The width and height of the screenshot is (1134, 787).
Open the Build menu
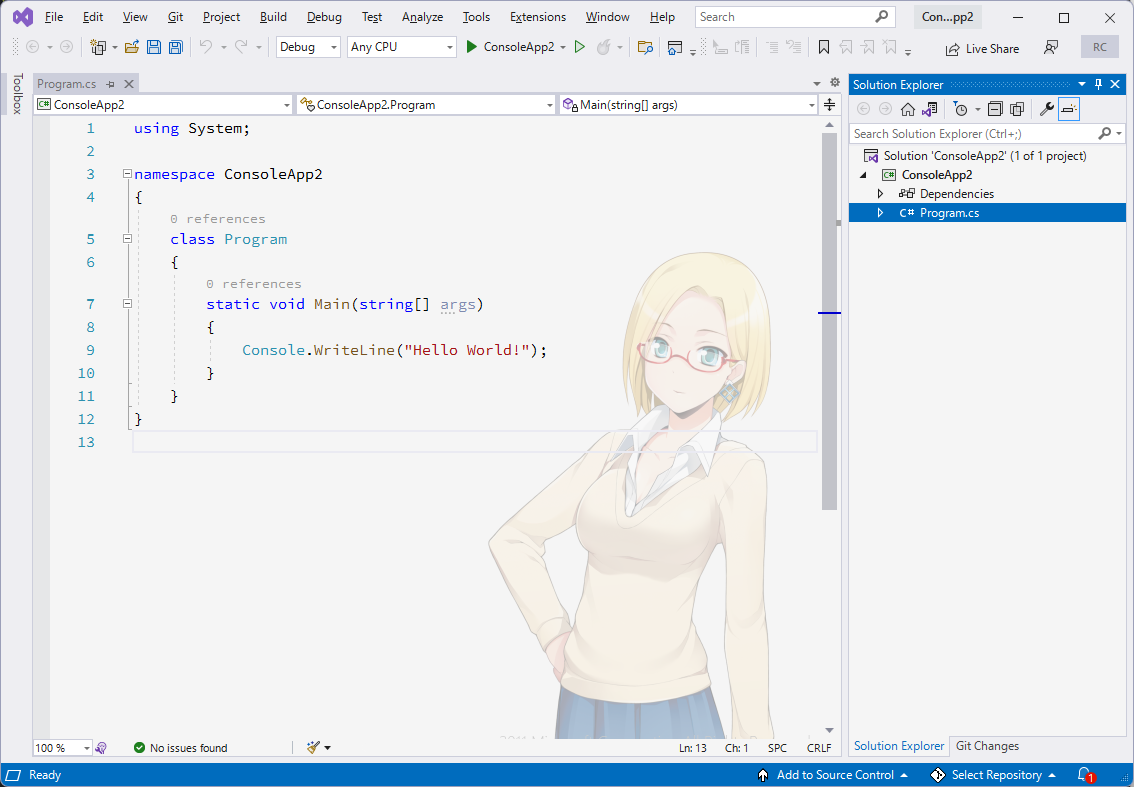pyautogui.click(x=273, y=17)
